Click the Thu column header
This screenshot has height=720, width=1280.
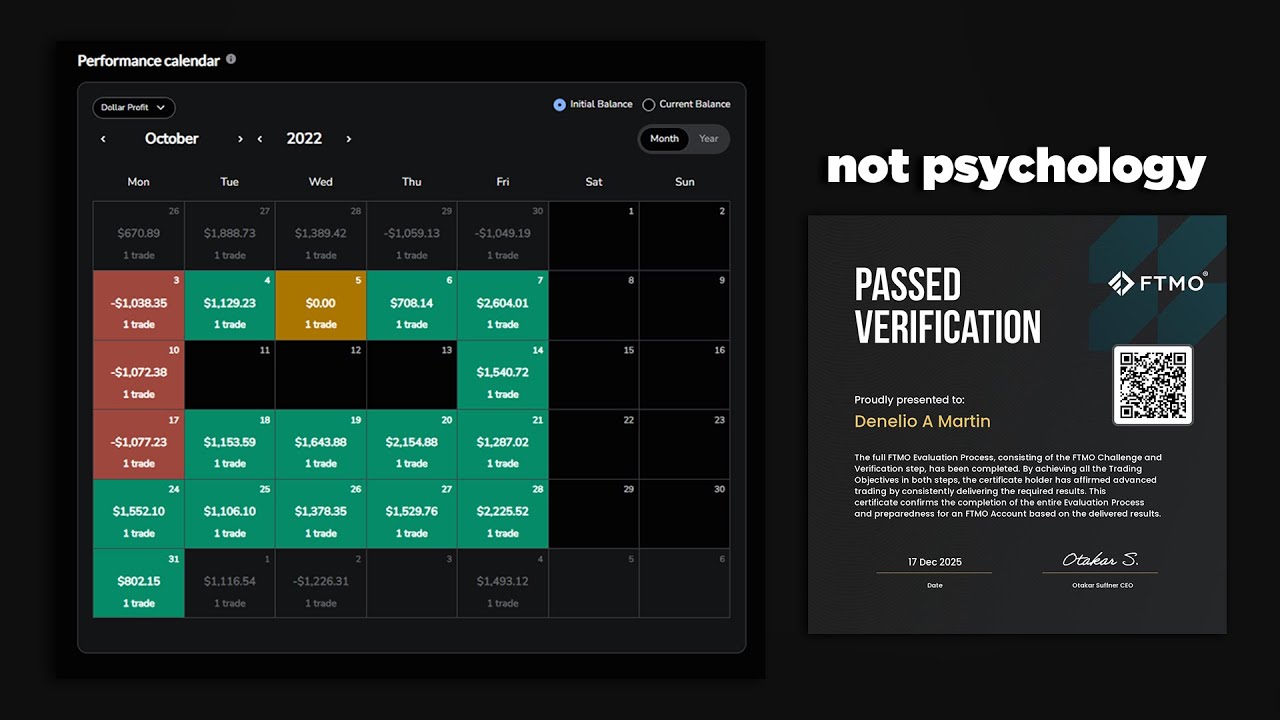point(412,182)
